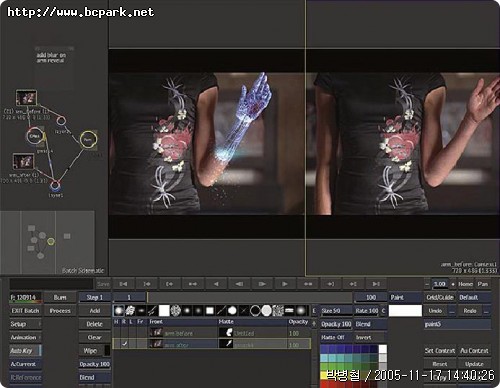This screenshot has height=388, width=500.
Task: Toggle L checkbox on arm_after row
Action: tap(131, 343)
